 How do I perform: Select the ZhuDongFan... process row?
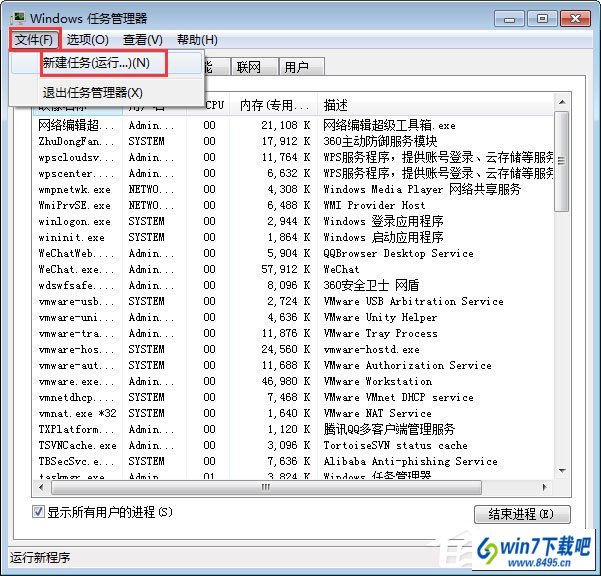click(x=293, y=141)
